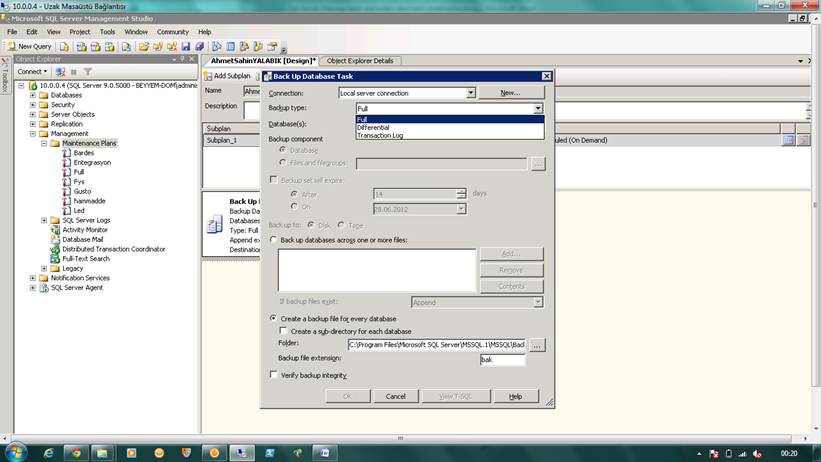Select the Full-Text Search node
Viewport: 821px width, 462px height.
coord(86,259)
